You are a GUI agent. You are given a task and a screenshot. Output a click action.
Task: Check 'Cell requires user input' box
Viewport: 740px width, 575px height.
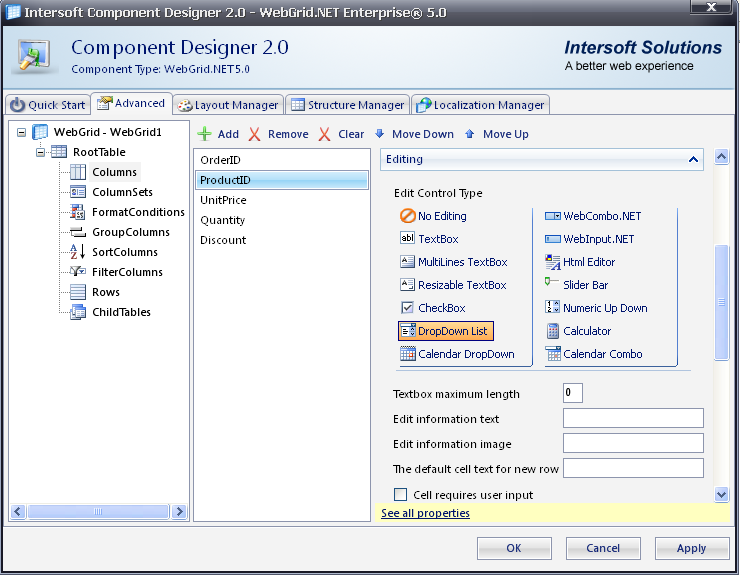coord(400,494)
